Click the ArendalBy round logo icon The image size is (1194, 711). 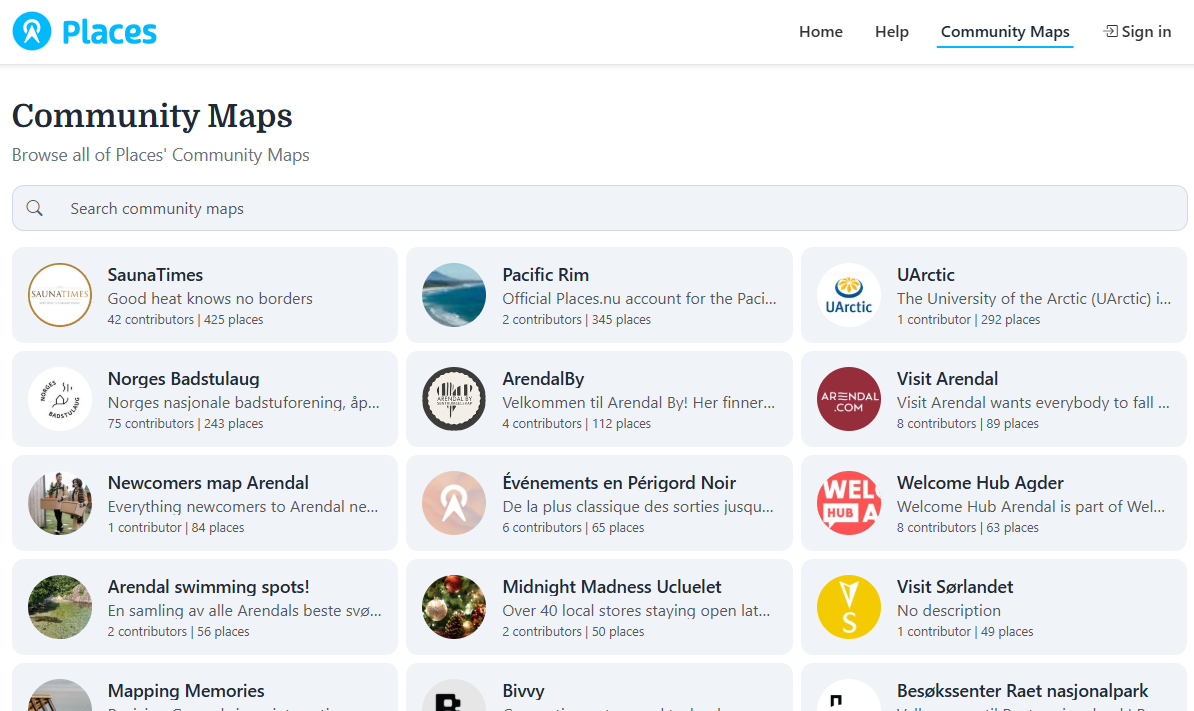[454, 399]
